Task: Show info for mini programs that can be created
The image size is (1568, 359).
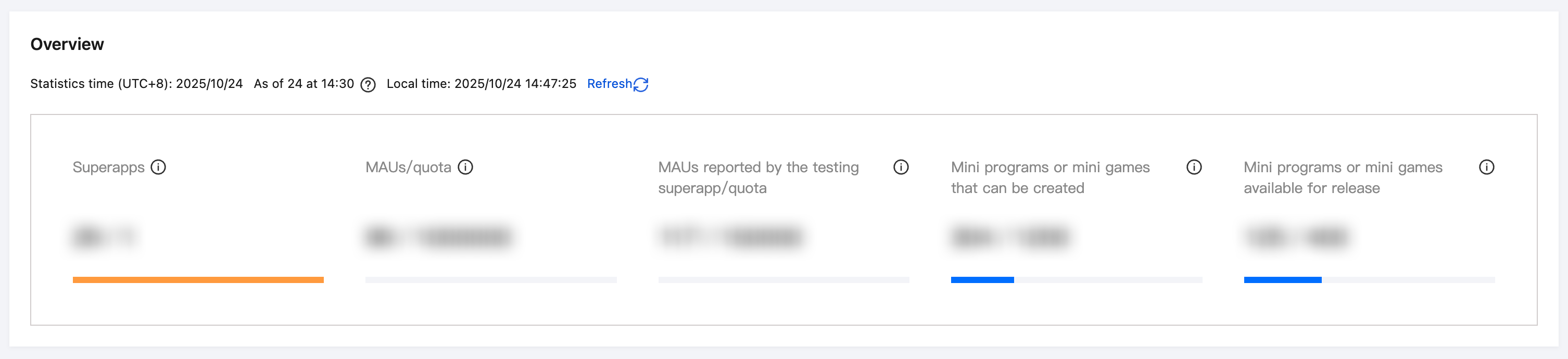Action: pyautogui.click(x=1194, y=168)
